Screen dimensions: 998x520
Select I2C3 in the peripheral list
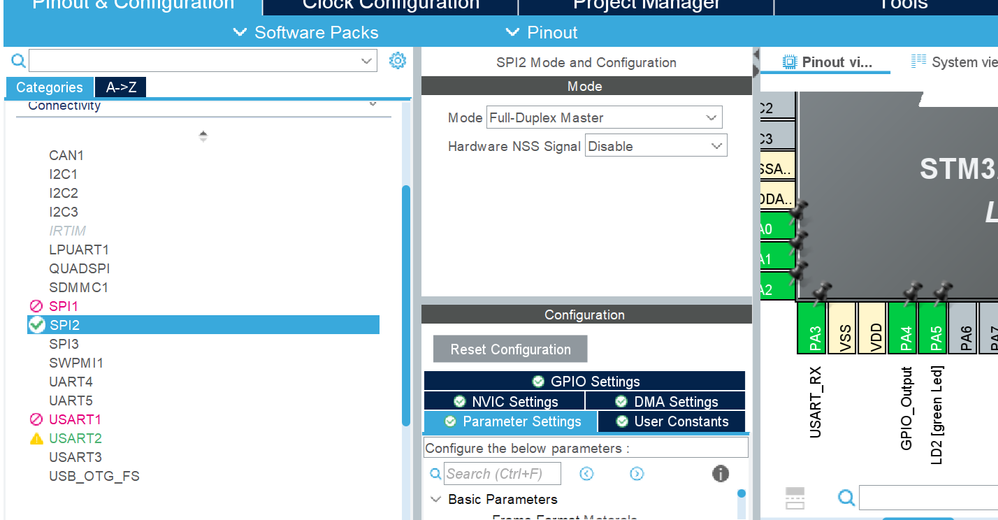[64, 212]
